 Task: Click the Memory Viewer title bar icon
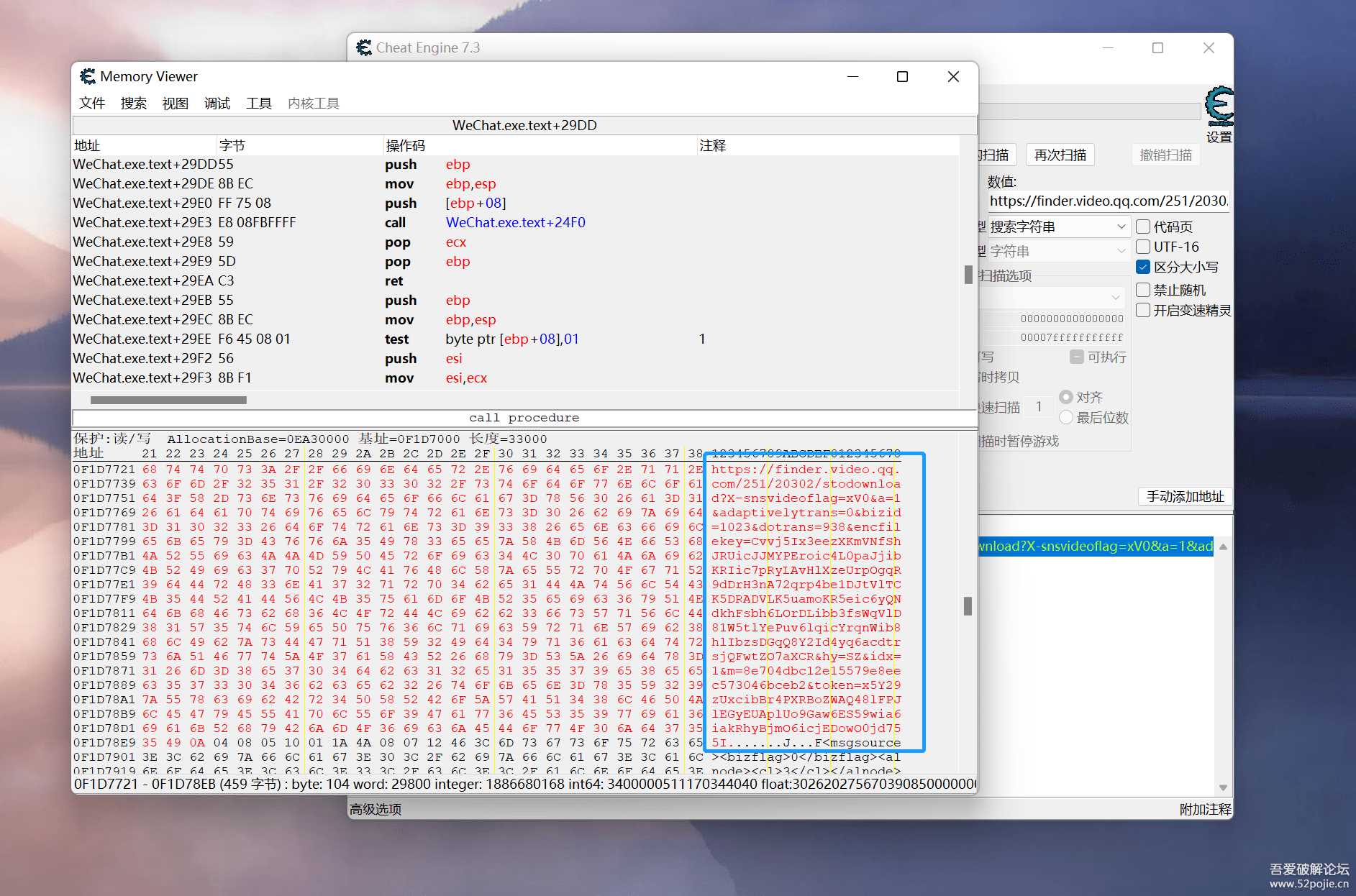point(88,76)
